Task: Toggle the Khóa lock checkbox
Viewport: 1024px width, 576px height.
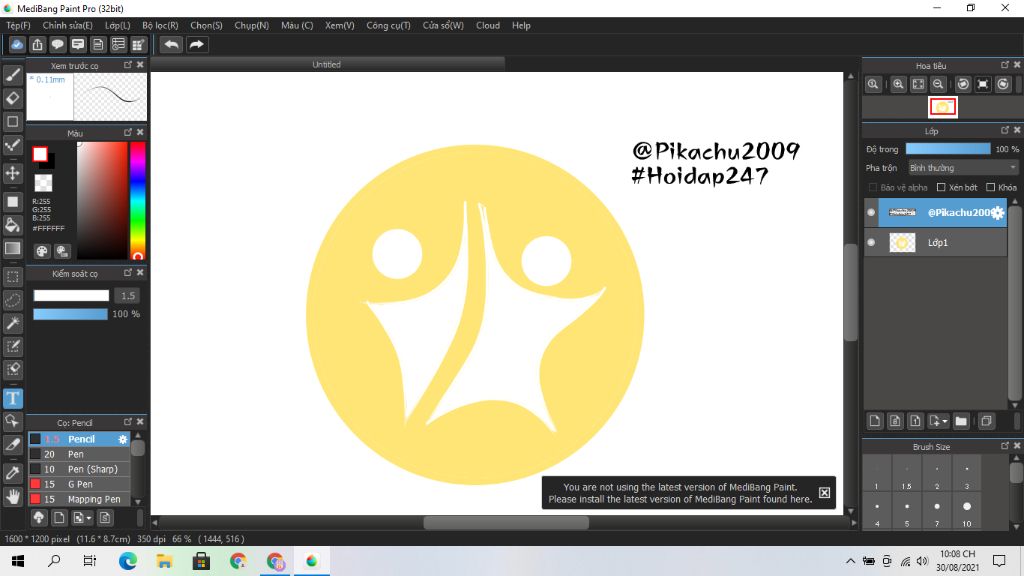Action: coord(990,187)
